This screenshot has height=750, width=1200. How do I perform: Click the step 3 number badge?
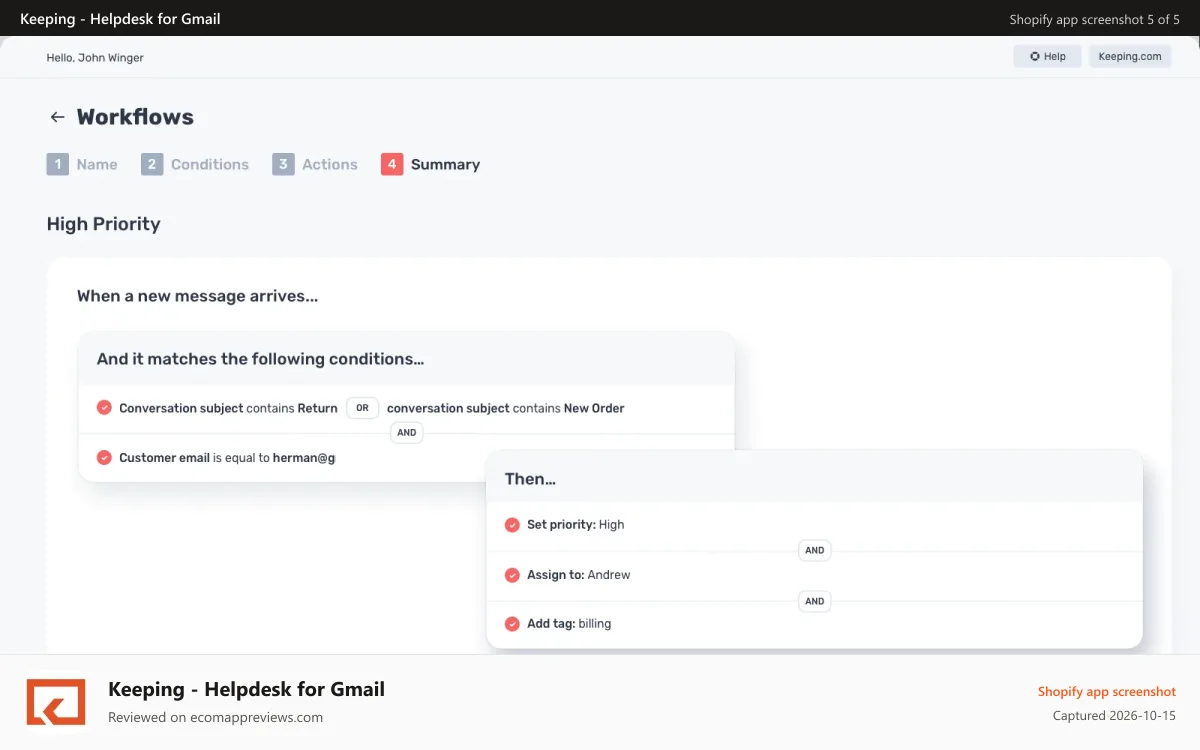(x=283, y=164)
